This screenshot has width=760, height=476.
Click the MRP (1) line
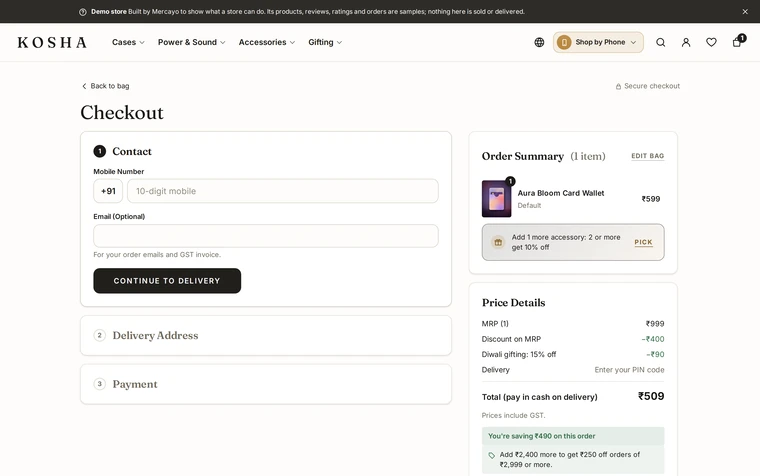click(x=573, y=324)
